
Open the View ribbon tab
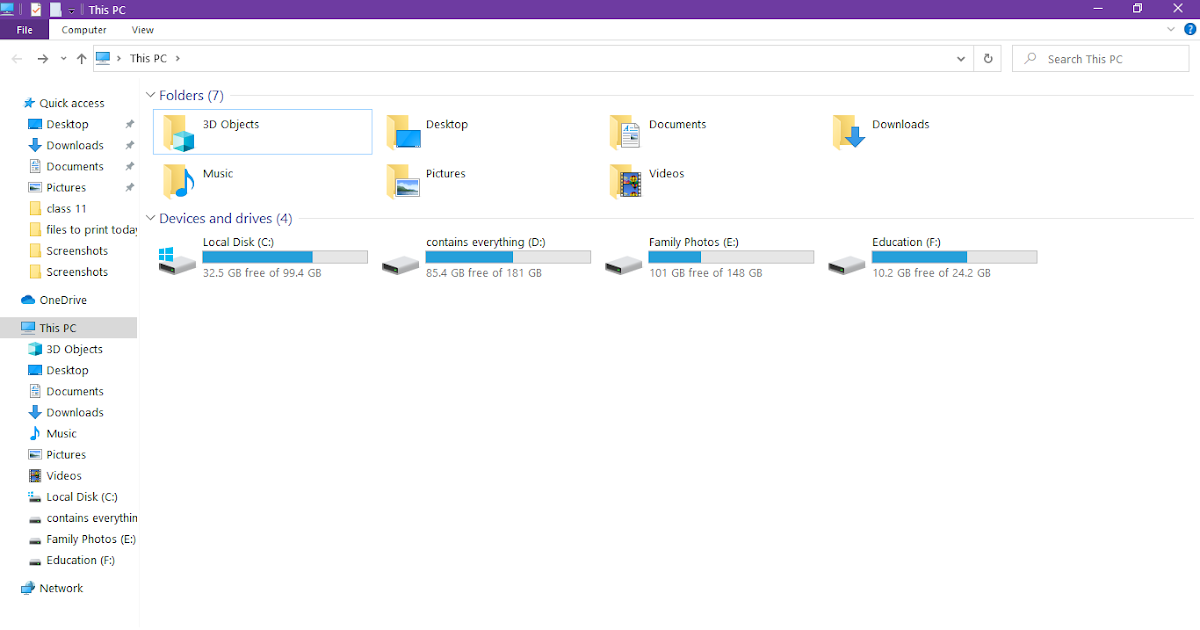click(142, 30)
